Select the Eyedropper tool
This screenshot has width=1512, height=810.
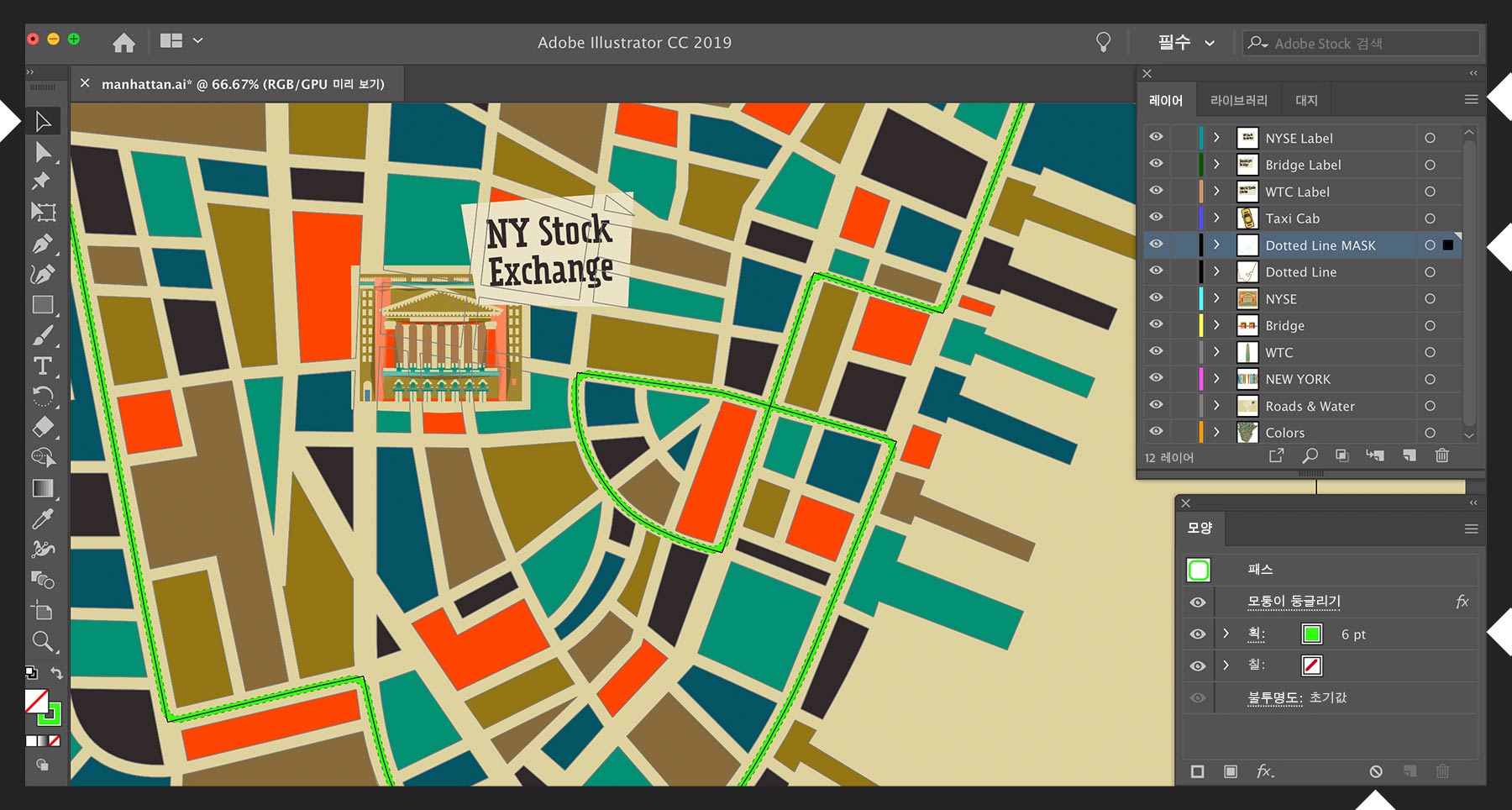click(42, 518)
